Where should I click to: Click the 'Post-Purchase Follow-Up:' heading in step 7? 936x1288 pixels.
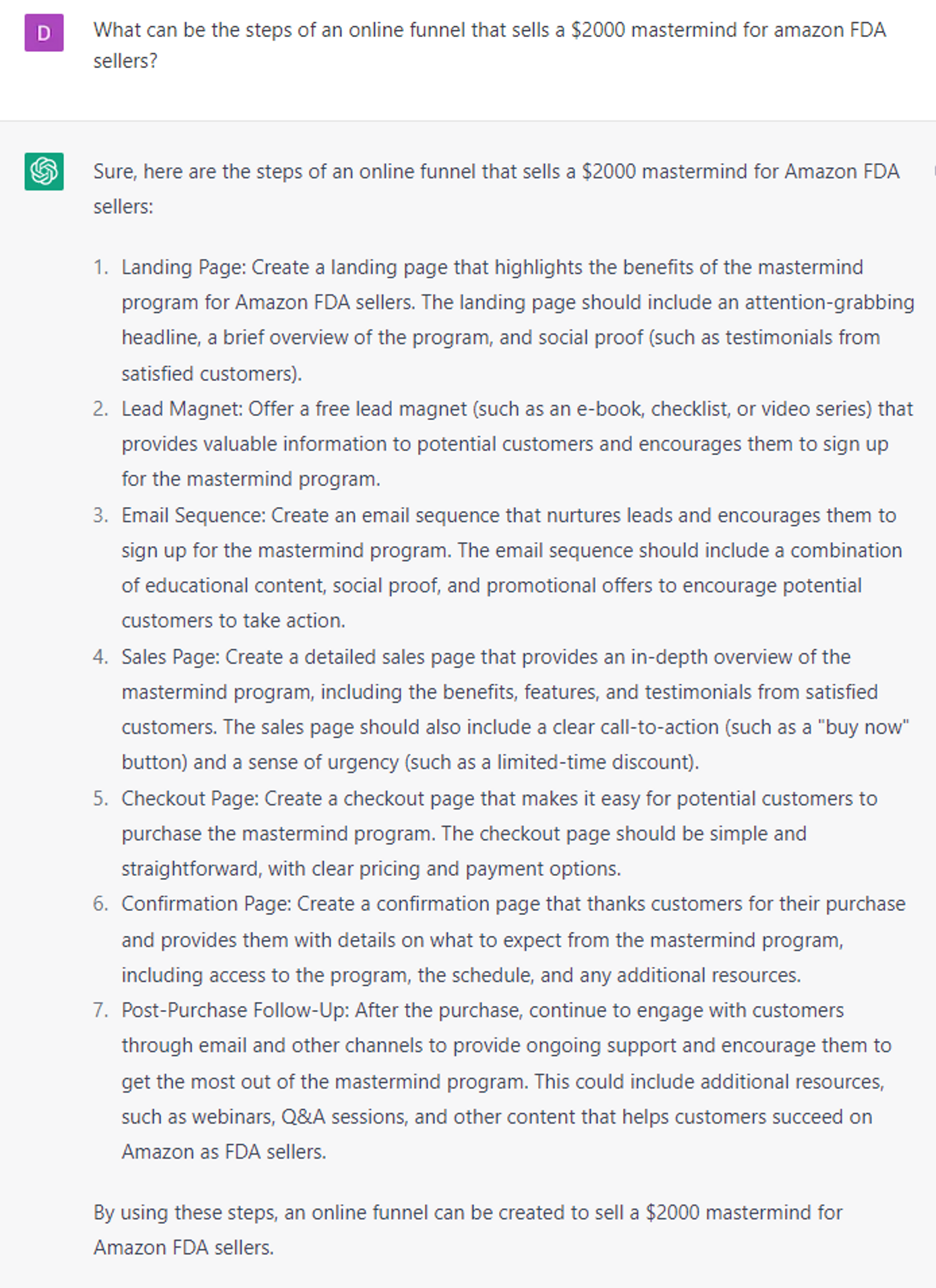click(x=235, y=1010)
